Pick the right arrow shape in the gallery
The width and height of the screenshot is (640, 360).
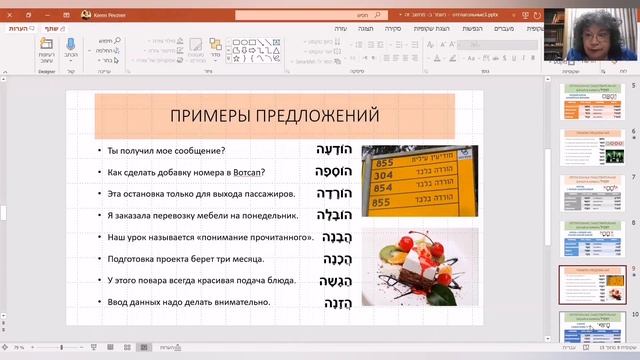coord(252,51)
